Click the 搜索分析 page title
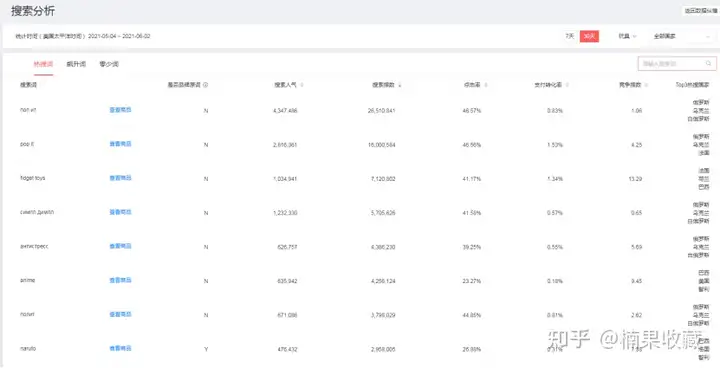This screenshot has width=720, height=368. click(x=33, y=11)
